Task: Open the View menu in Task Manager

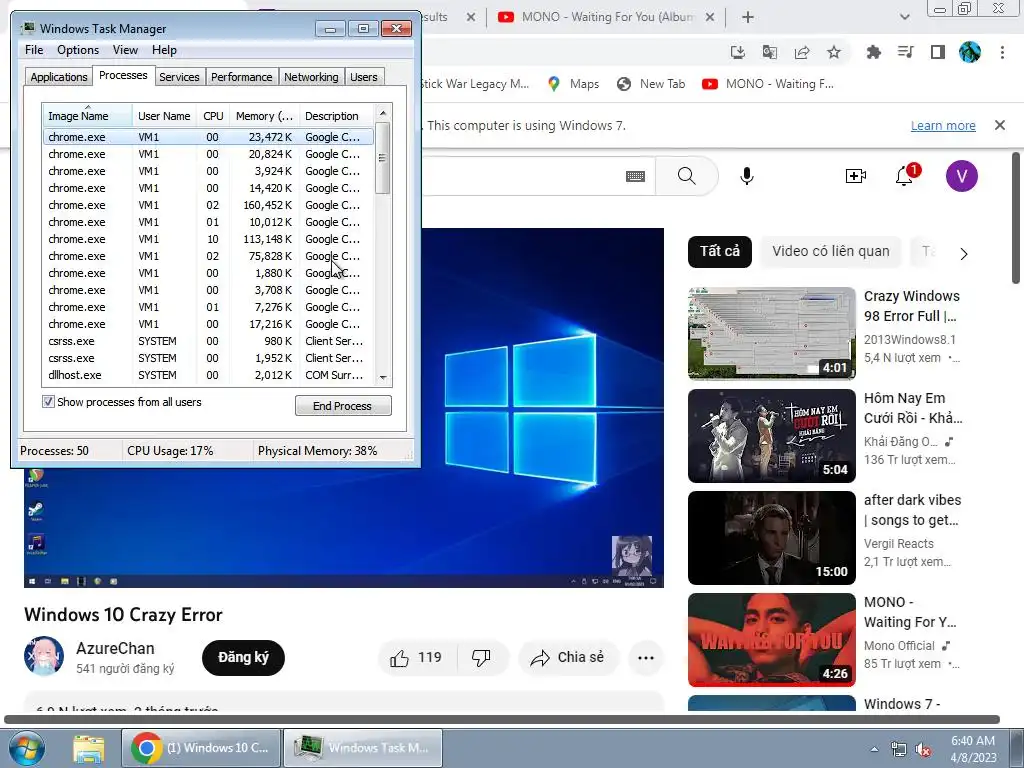Action: [x=125, y=50]
